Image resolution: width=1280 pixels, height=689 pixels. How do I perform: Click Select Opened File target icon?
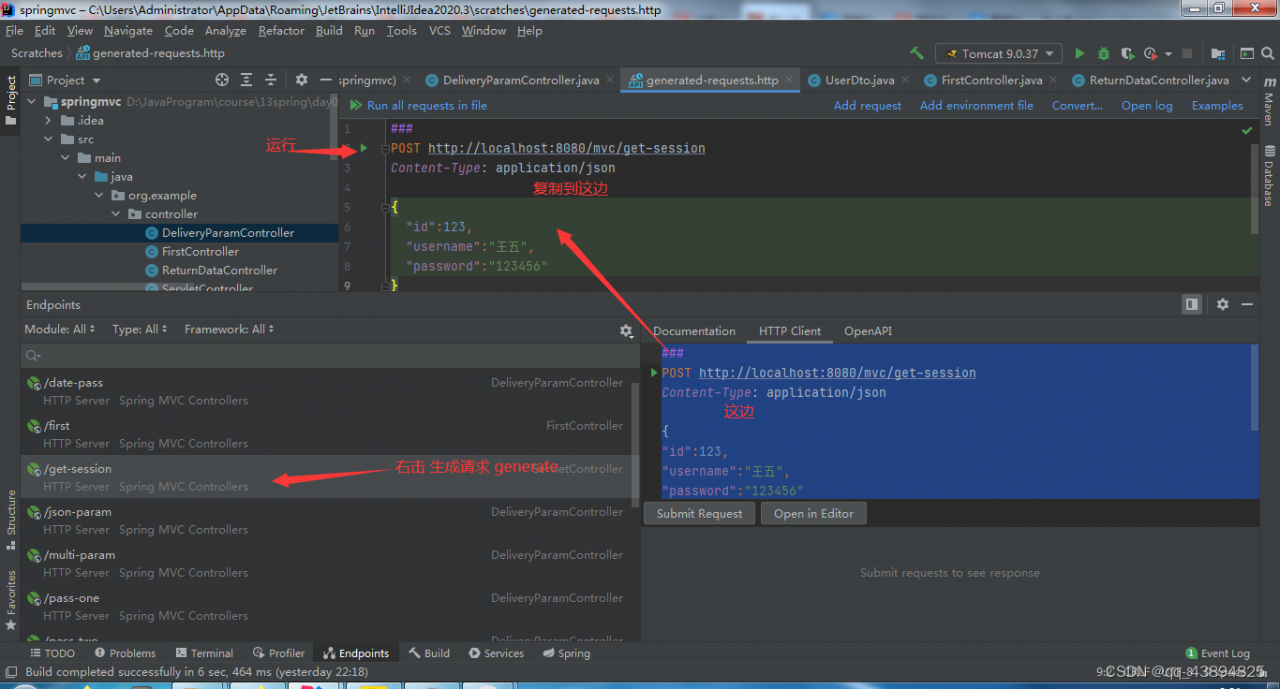tap(222, 79)
